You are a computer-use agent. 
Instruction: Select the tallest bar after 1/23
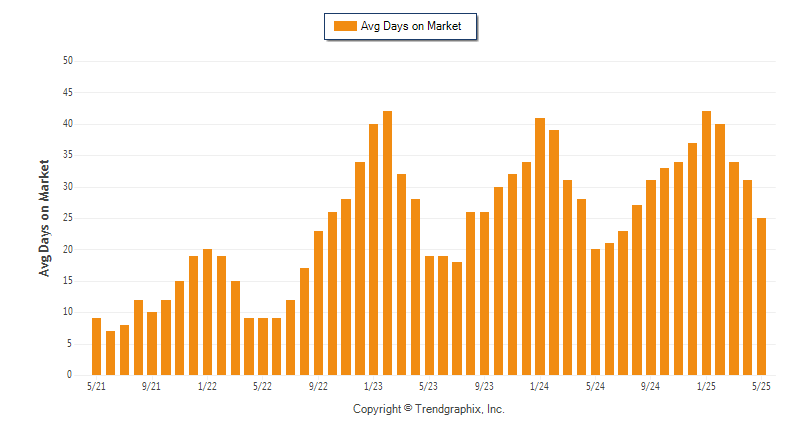click(387, 243)
